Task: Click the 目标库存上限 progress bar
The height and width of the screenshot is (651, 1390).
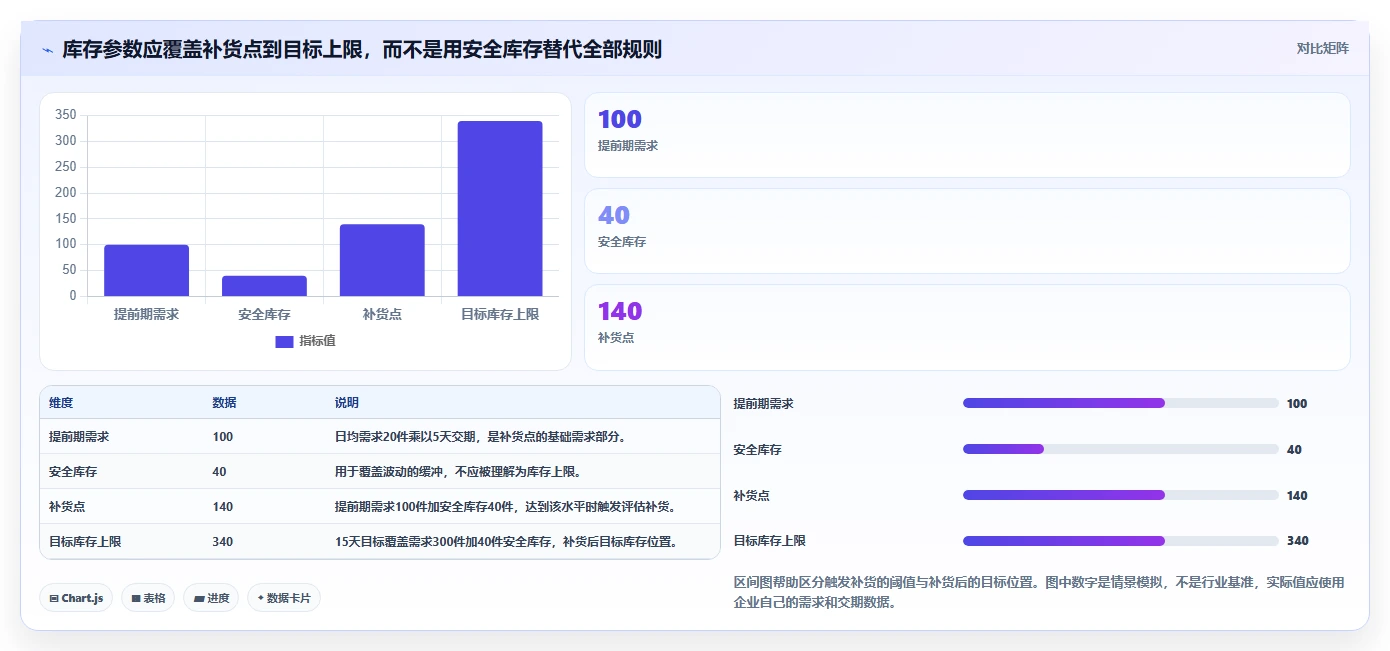Action: click(x=1120, y=541)
